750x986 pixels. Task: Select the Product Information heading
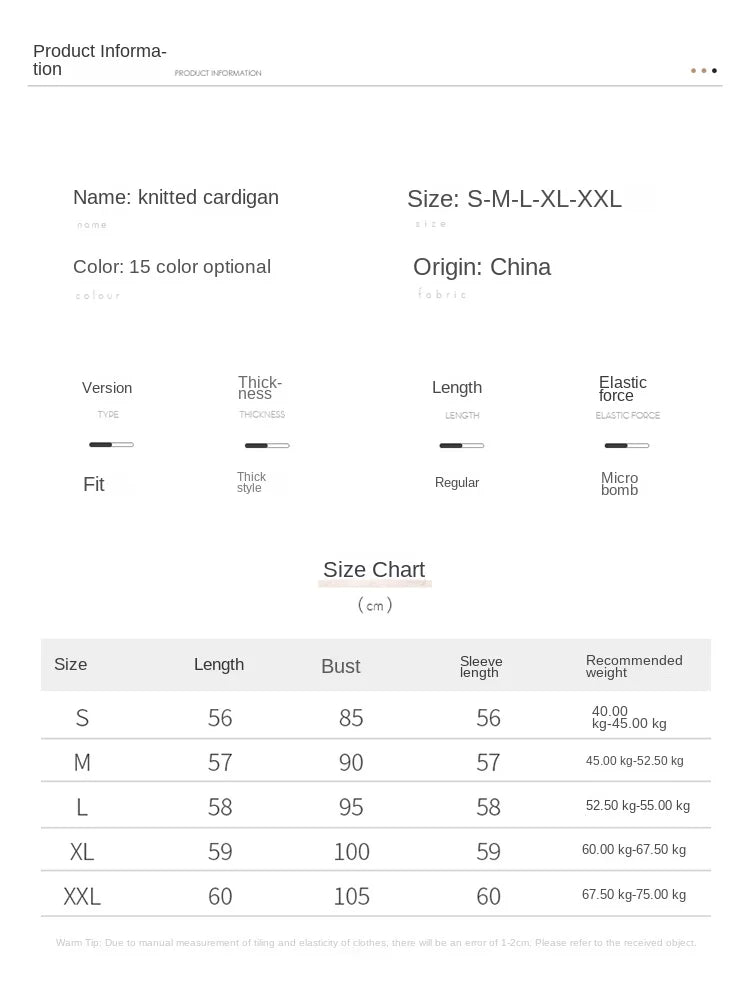(x=99, y=60)
